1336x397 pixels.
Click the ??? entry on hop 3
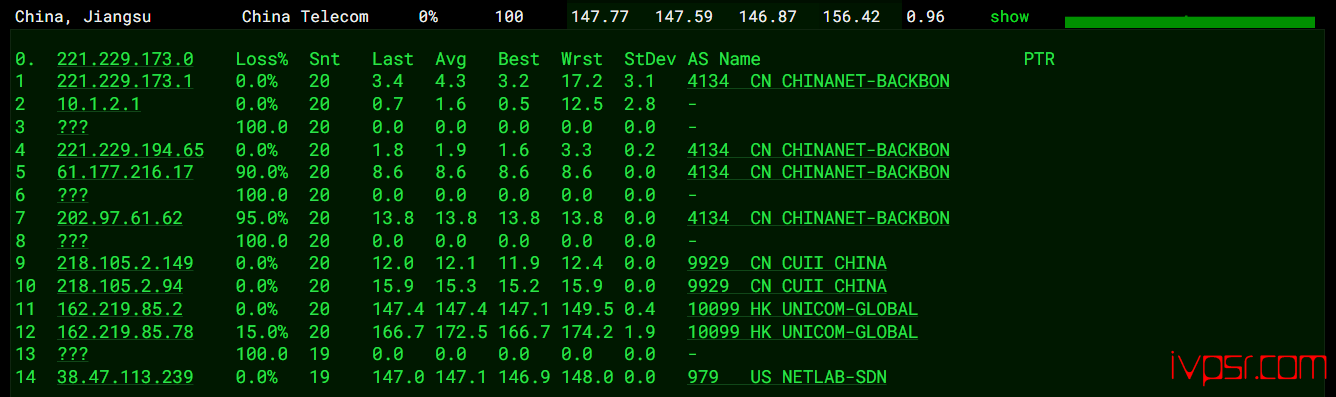(x=72, y=127)
